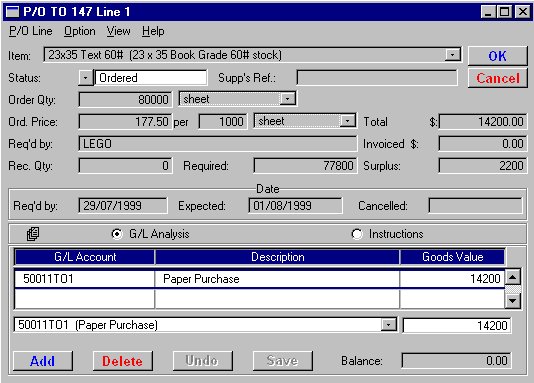Click the Ord. Price field 177.50

[125, 122]
